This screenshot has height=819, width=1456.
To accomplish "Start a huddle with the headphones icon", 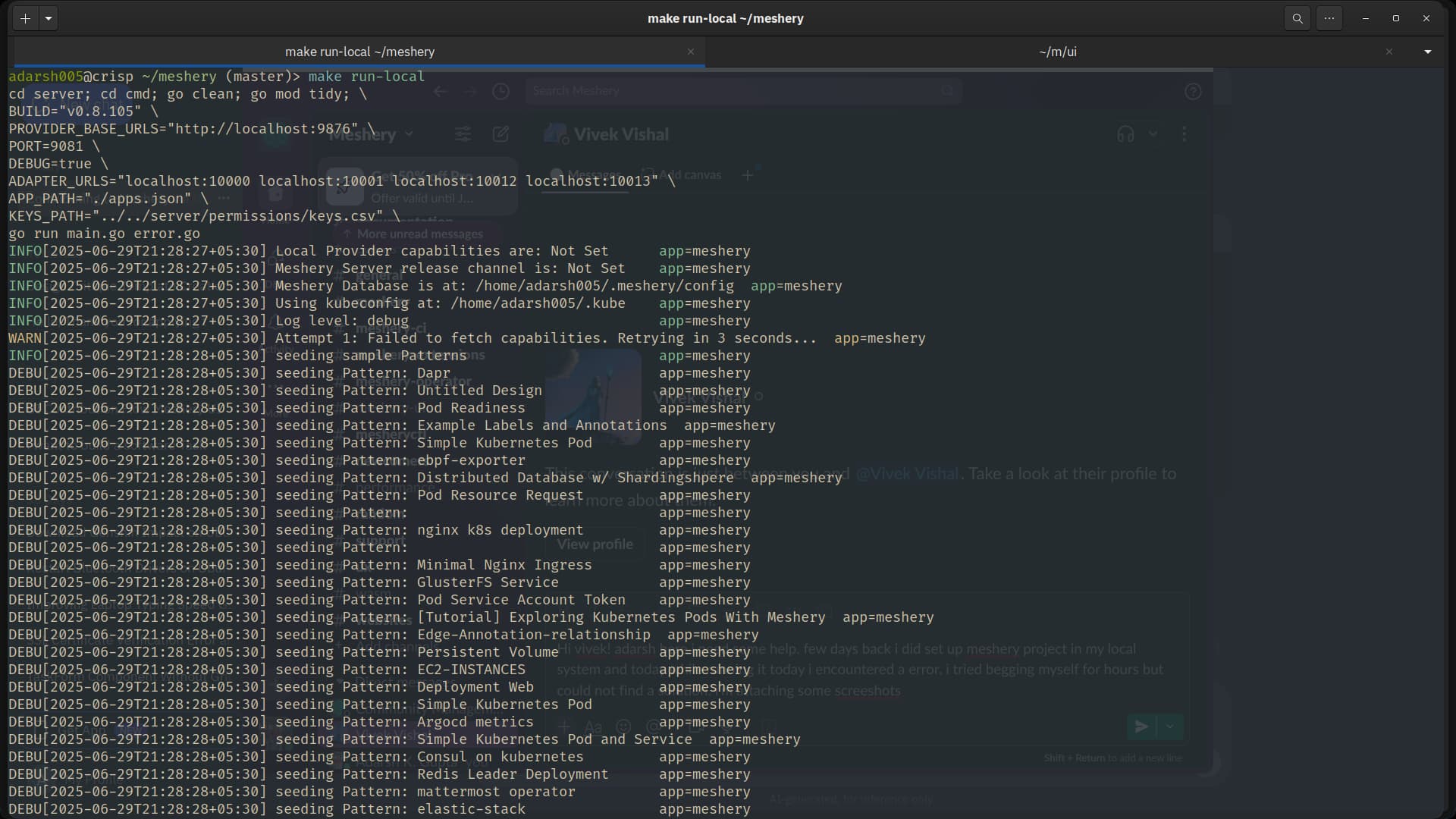I will click(x=1126, y=134).
